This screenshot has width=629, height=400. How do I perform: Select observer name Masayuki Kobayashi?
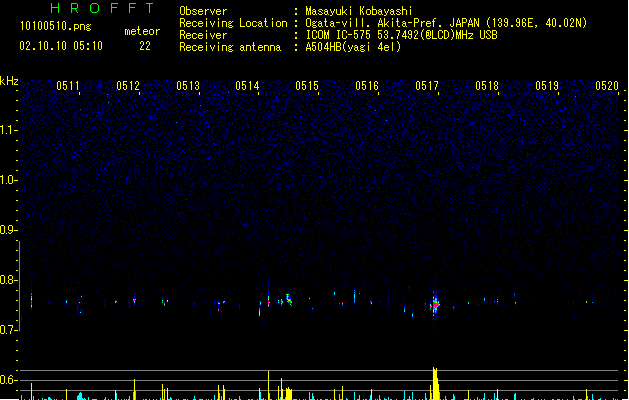359,11
